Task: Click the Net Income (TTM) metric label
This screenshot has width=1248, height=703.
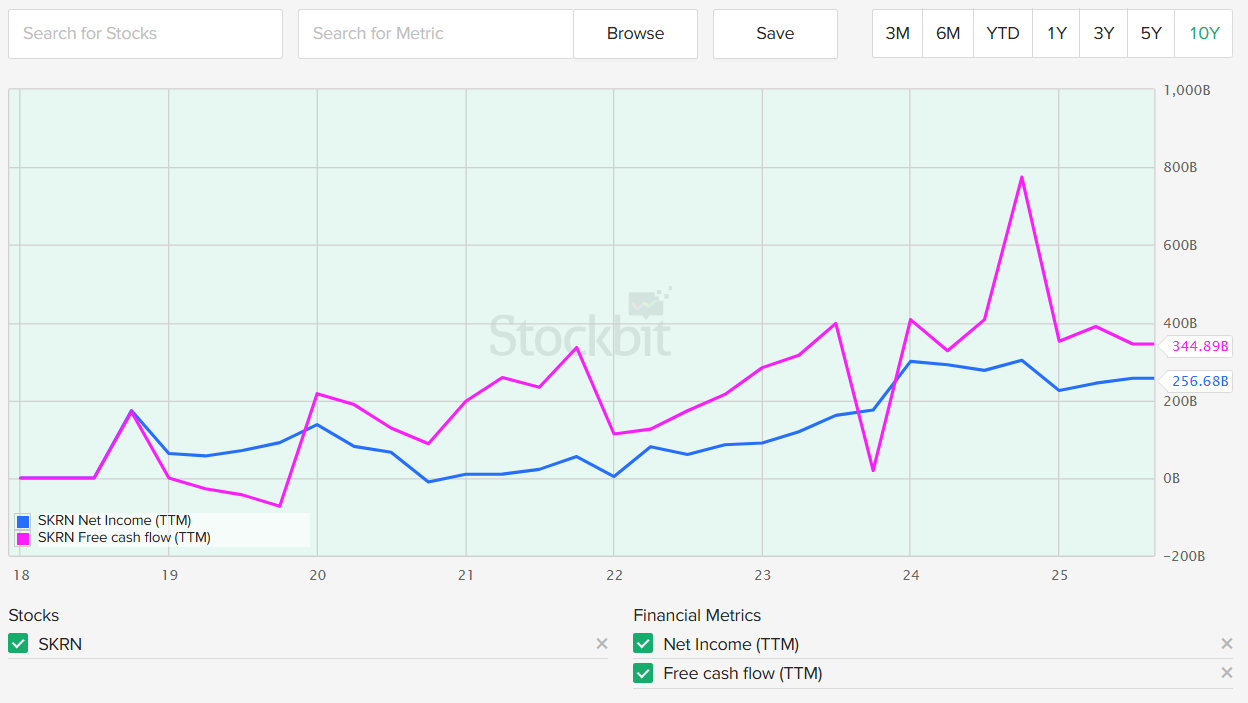Action: point(731,644)
